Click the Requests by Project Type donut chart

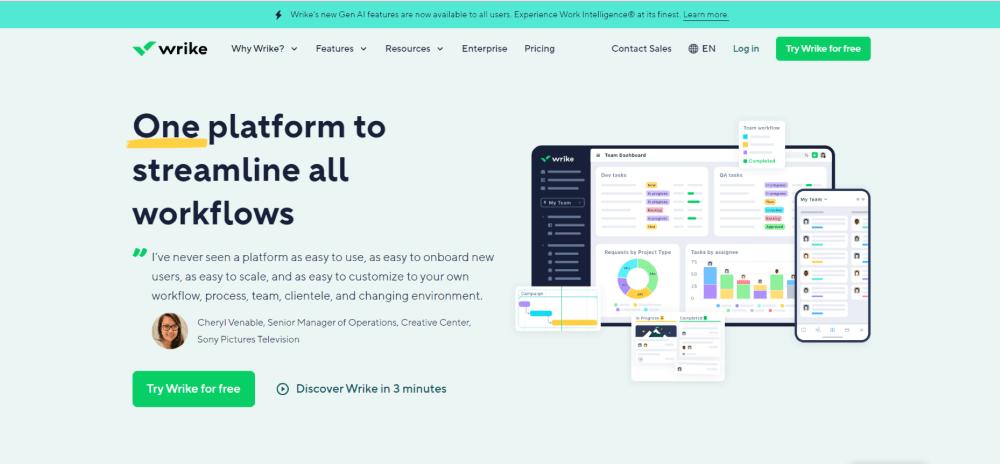(638, 277)
